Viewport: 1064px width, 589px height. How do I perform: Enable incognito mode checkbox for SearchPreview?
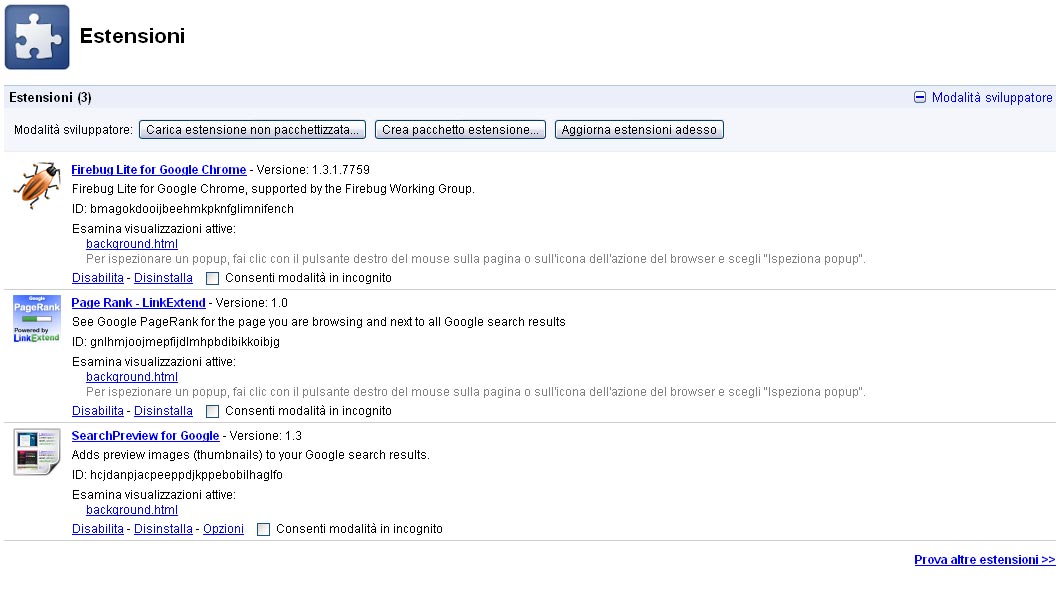(x=263, y=529)
